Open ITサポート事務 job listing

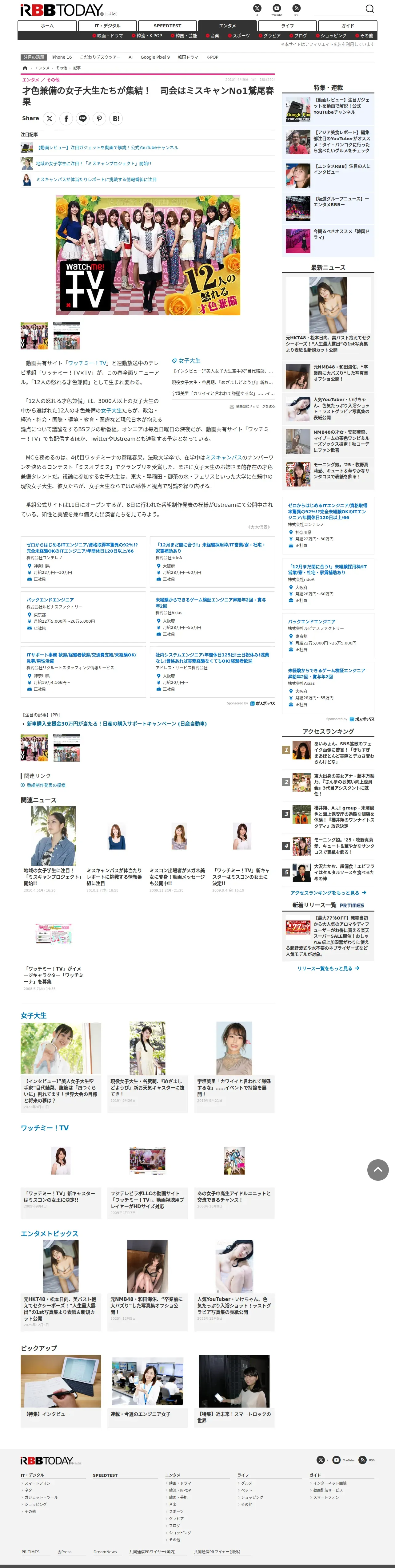81,658
